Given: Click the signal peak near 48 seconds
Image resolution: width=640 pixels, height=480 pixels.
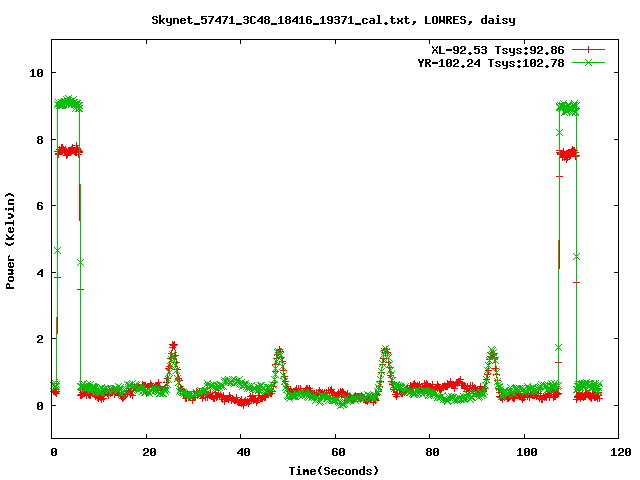Looking at the screenshot, I should coord(279,353).
